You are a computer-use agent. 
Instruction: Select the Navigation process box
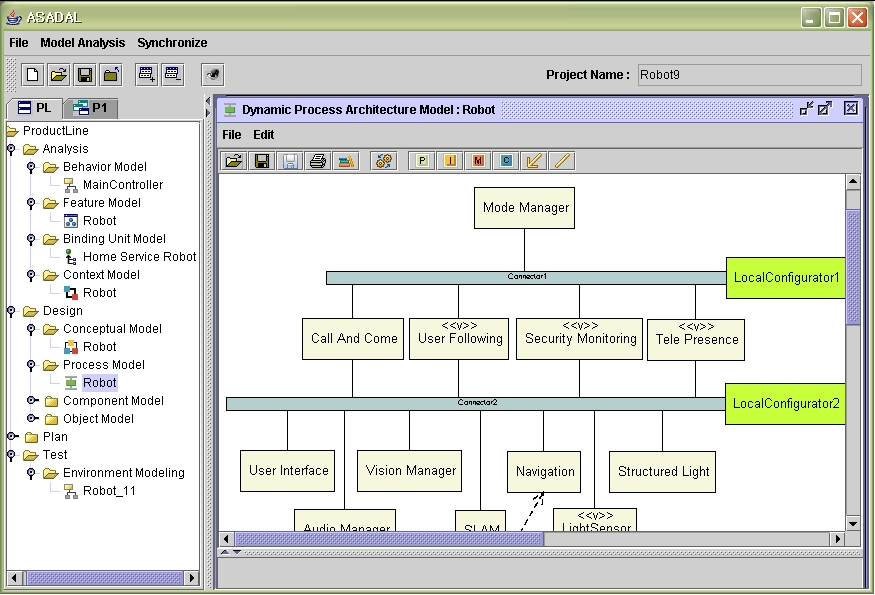tap(544, 472)
